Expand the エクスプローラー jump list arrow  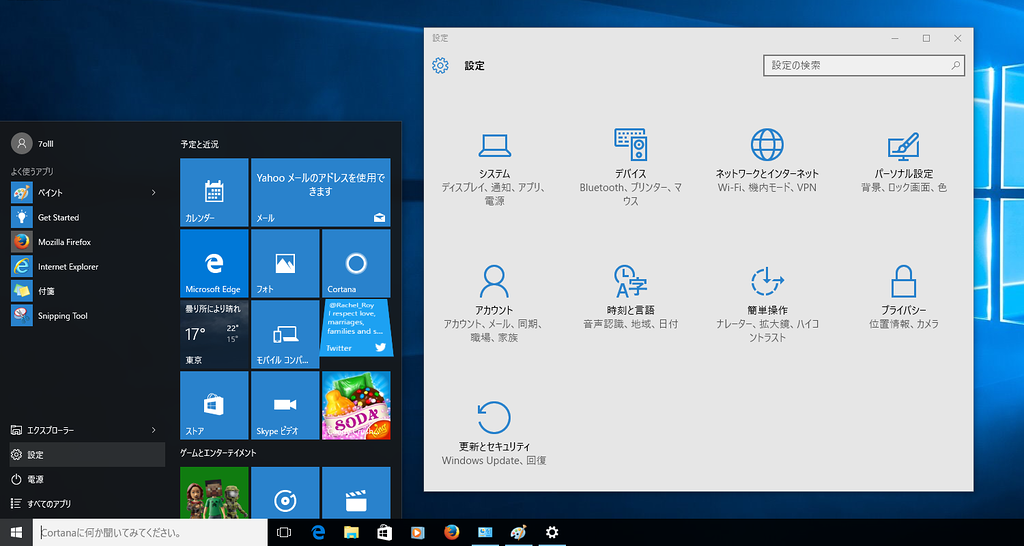click(x=154, y=430)
